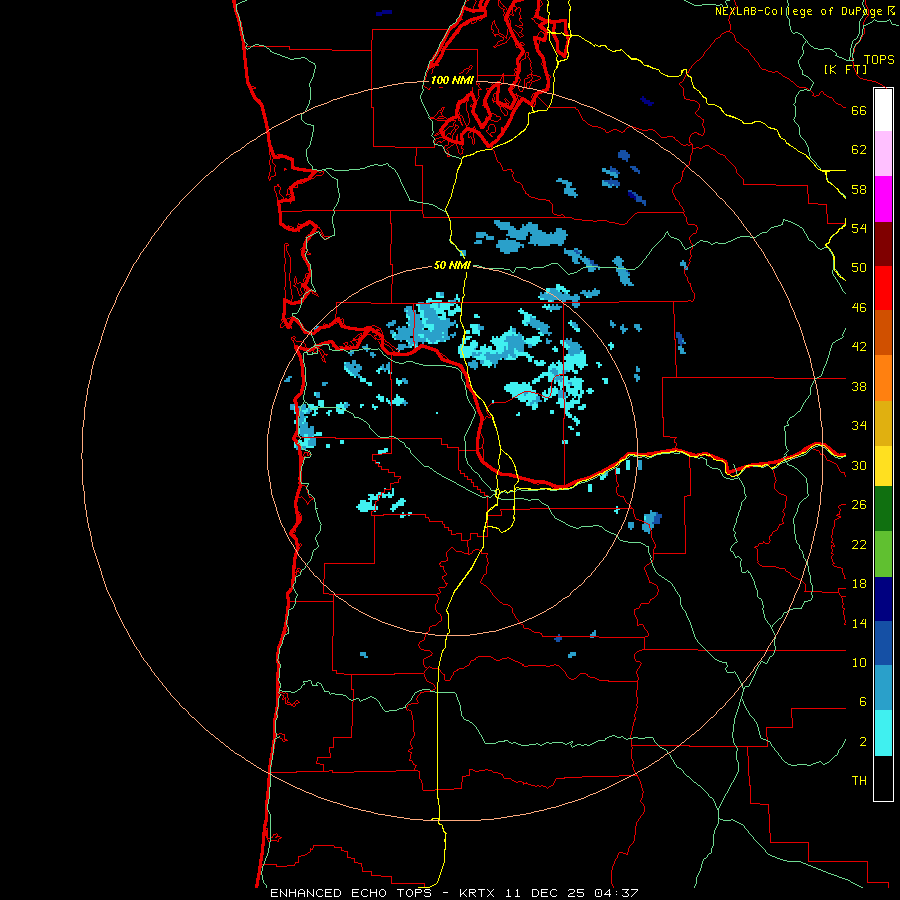Select the bright red legend swatch

(883, 288)
